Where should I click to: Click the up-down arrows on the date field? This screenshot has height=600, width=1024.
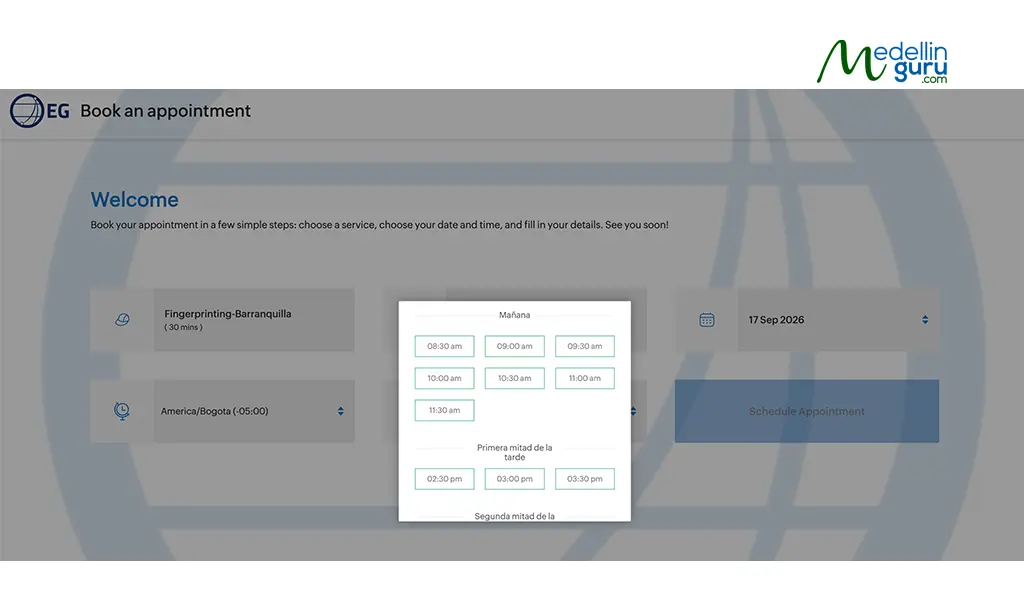tap(925, 320)
